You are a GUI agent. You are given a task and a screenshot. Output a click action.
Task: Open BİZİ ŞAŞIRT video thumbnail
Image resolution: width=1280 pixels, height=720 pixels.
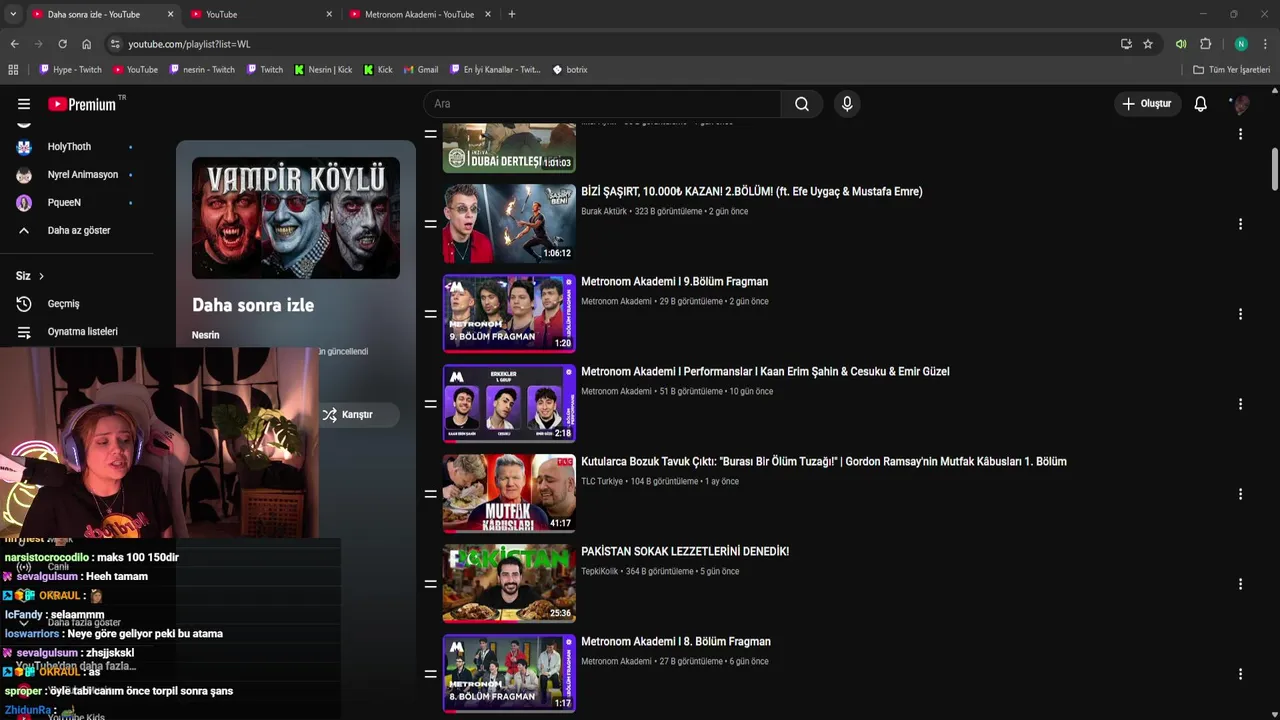pyautogui.click(x=509, y=223)
